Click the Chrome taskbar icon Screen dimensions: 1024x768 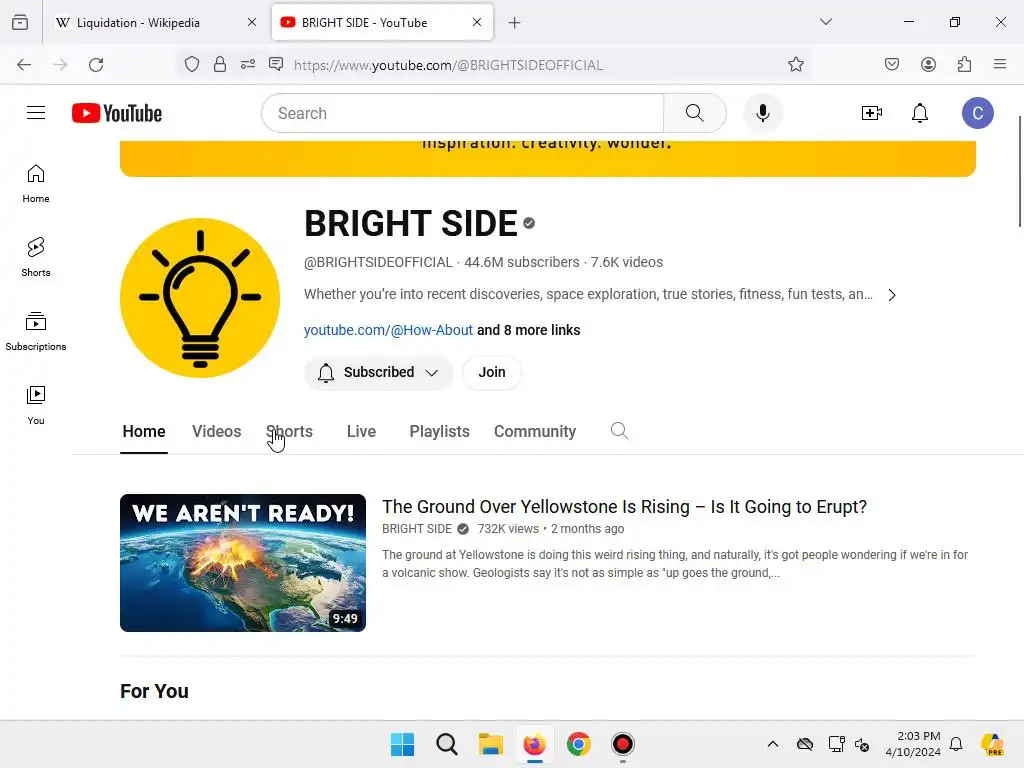click(x=579, y=744)
